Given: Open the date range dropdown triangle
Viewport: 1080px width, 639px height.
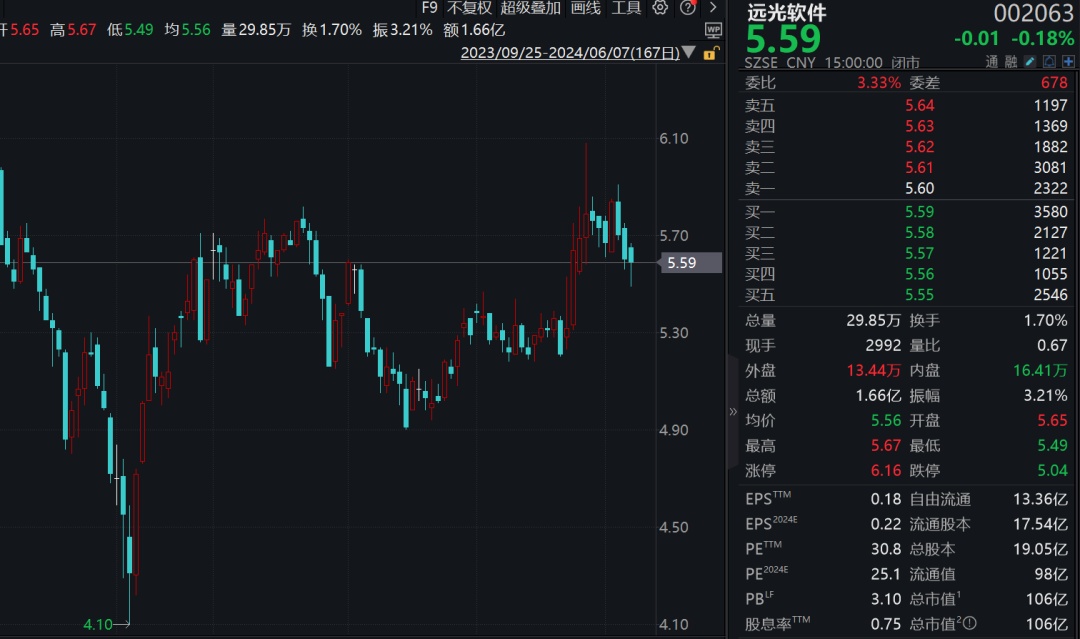Looking at the screenshot, I should pos(688,53).
